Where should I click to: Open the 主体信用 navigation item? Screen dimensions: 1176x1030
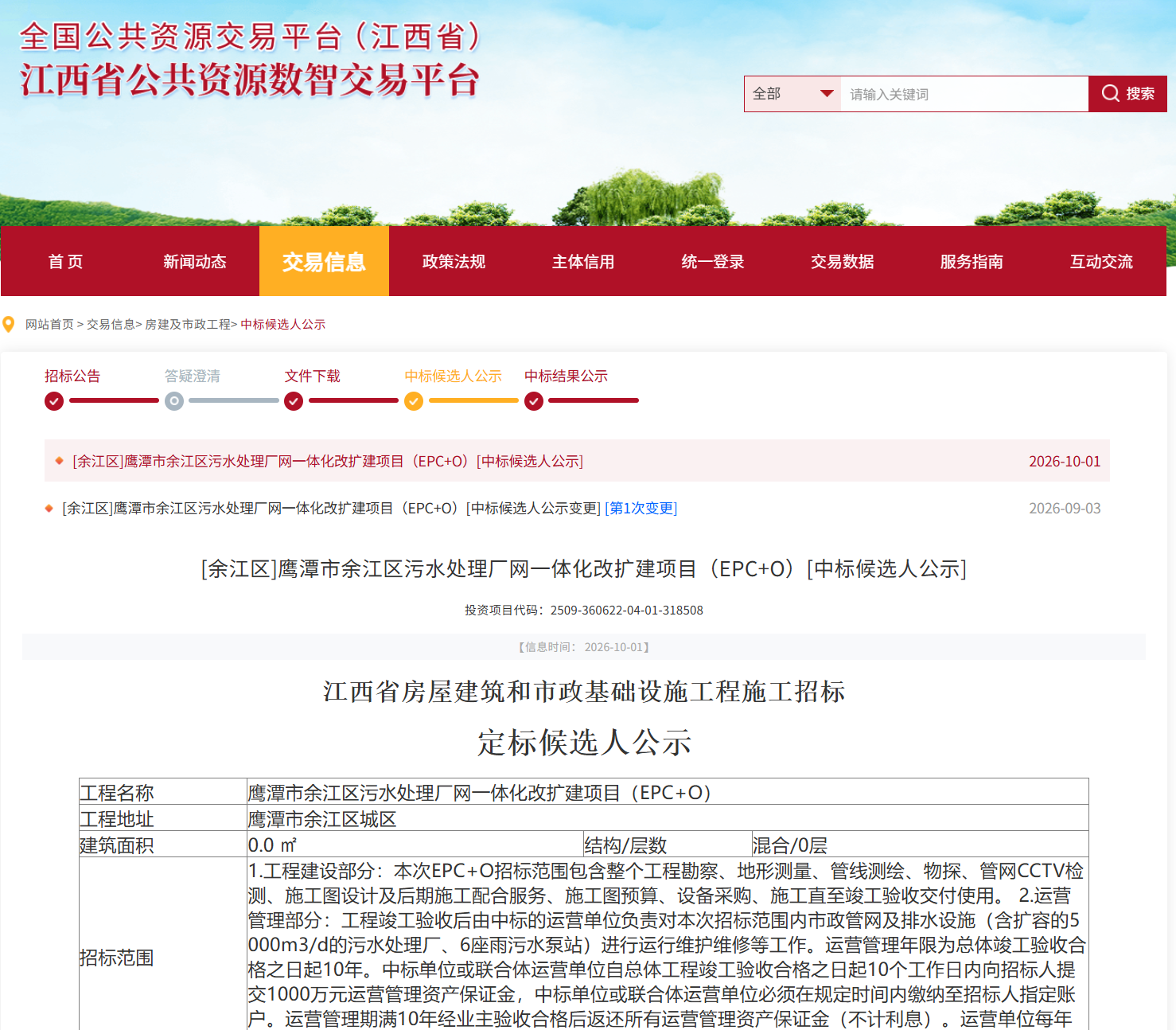(583, 261)
